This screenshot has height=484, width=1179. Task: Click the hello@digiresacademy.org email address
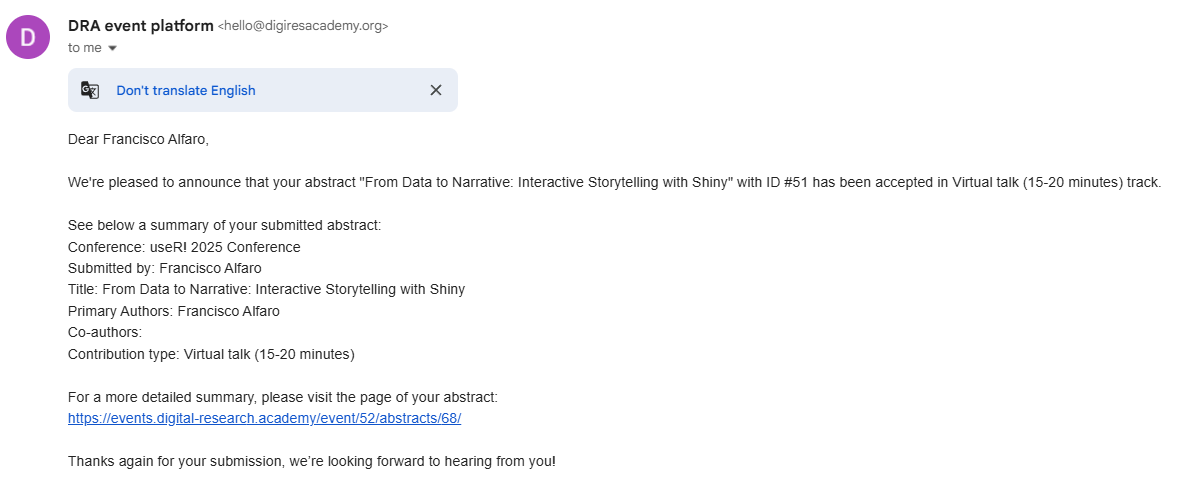(303, 26)
